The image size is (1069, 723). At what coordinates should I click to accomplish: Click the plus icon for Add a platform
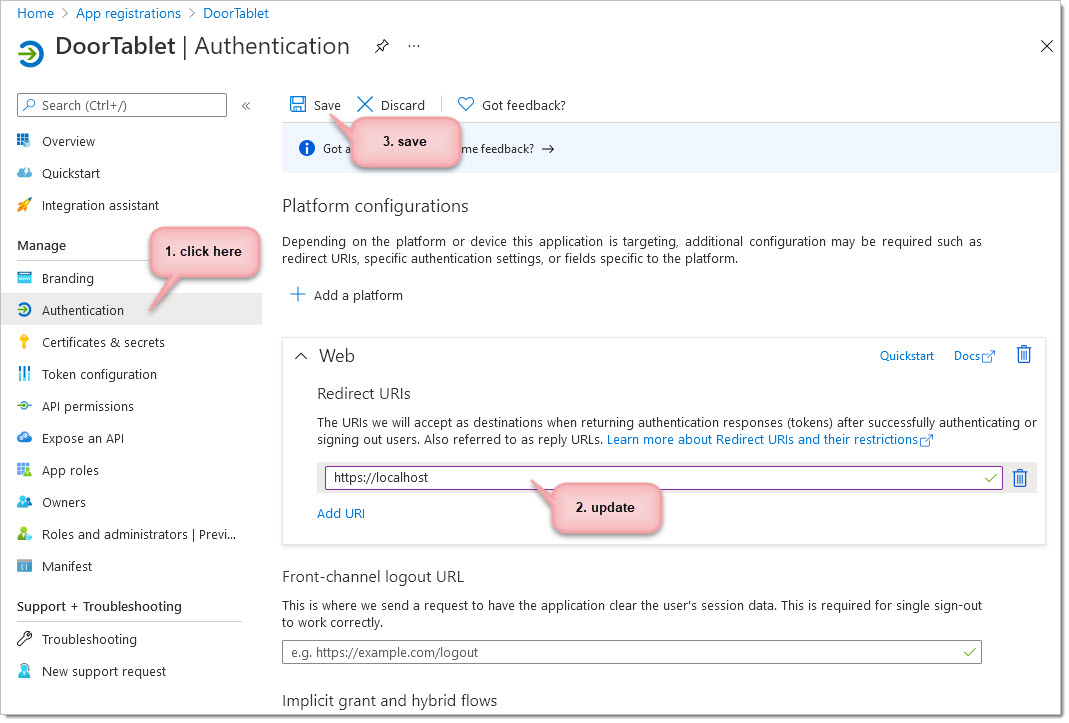click(298, 295)
